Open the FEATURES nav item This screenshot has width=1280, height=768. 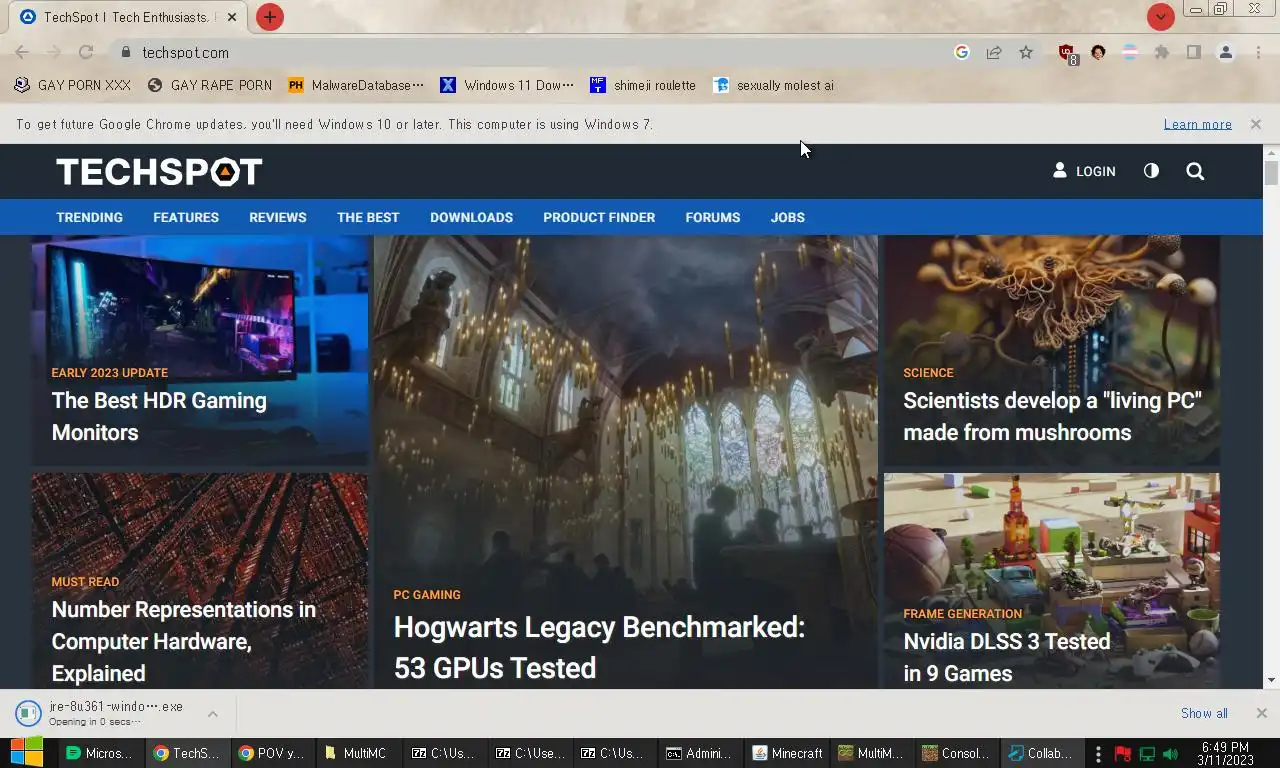[186, 217]
